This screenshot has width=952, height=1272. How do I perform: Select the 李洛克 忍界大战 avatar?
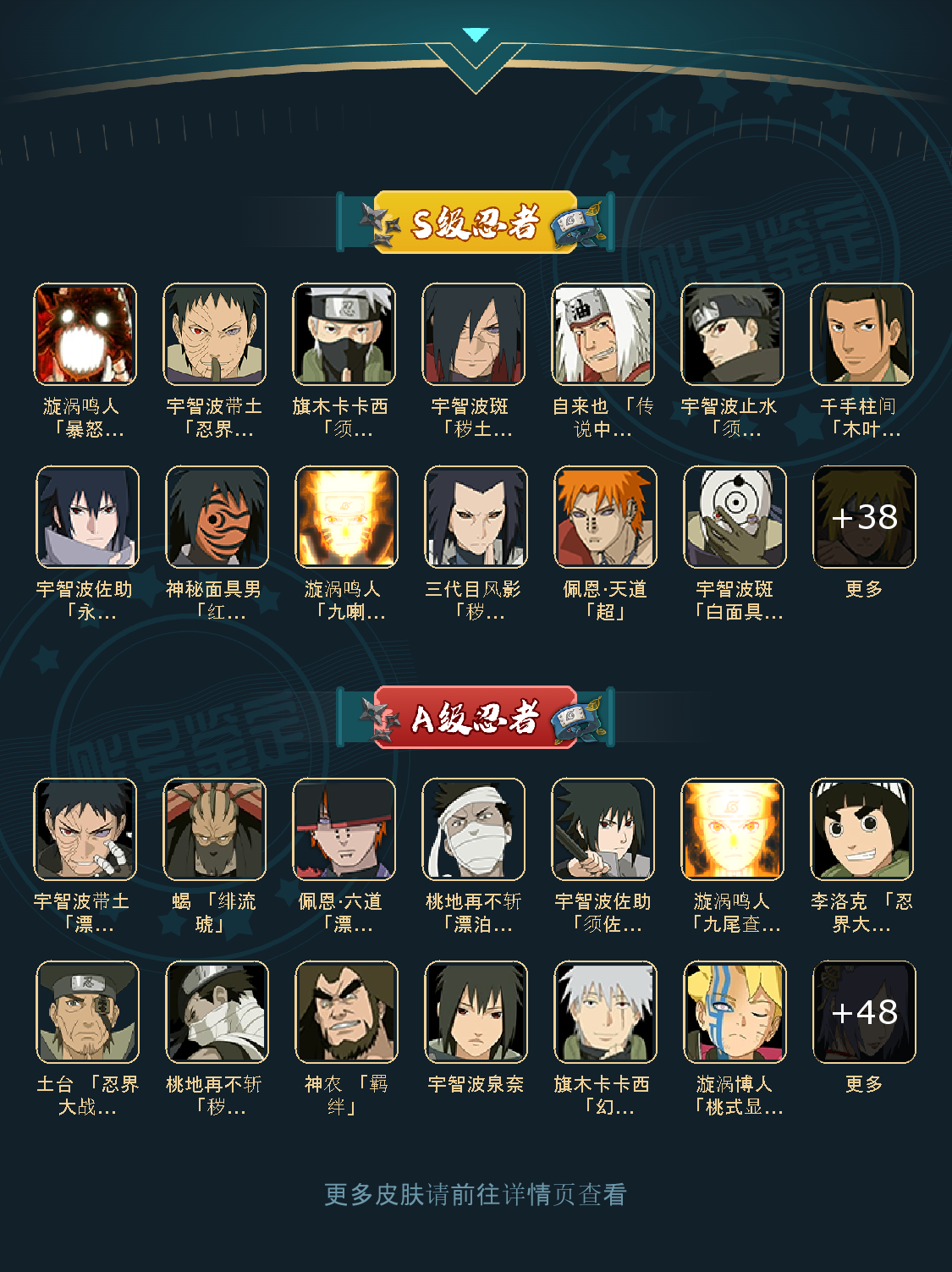click(x=861, y=829)
